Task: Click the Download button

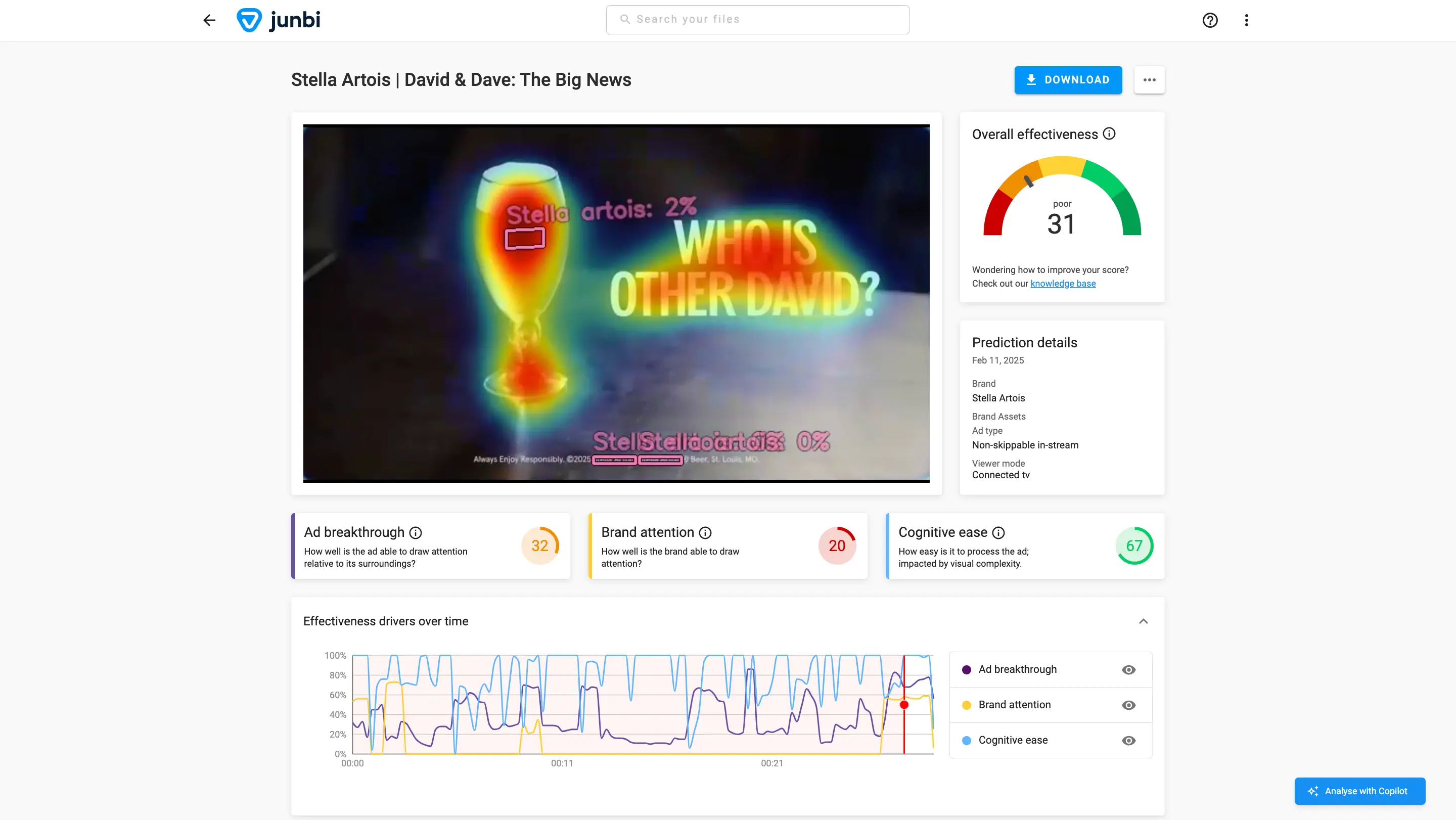Action: (1068, 80)
